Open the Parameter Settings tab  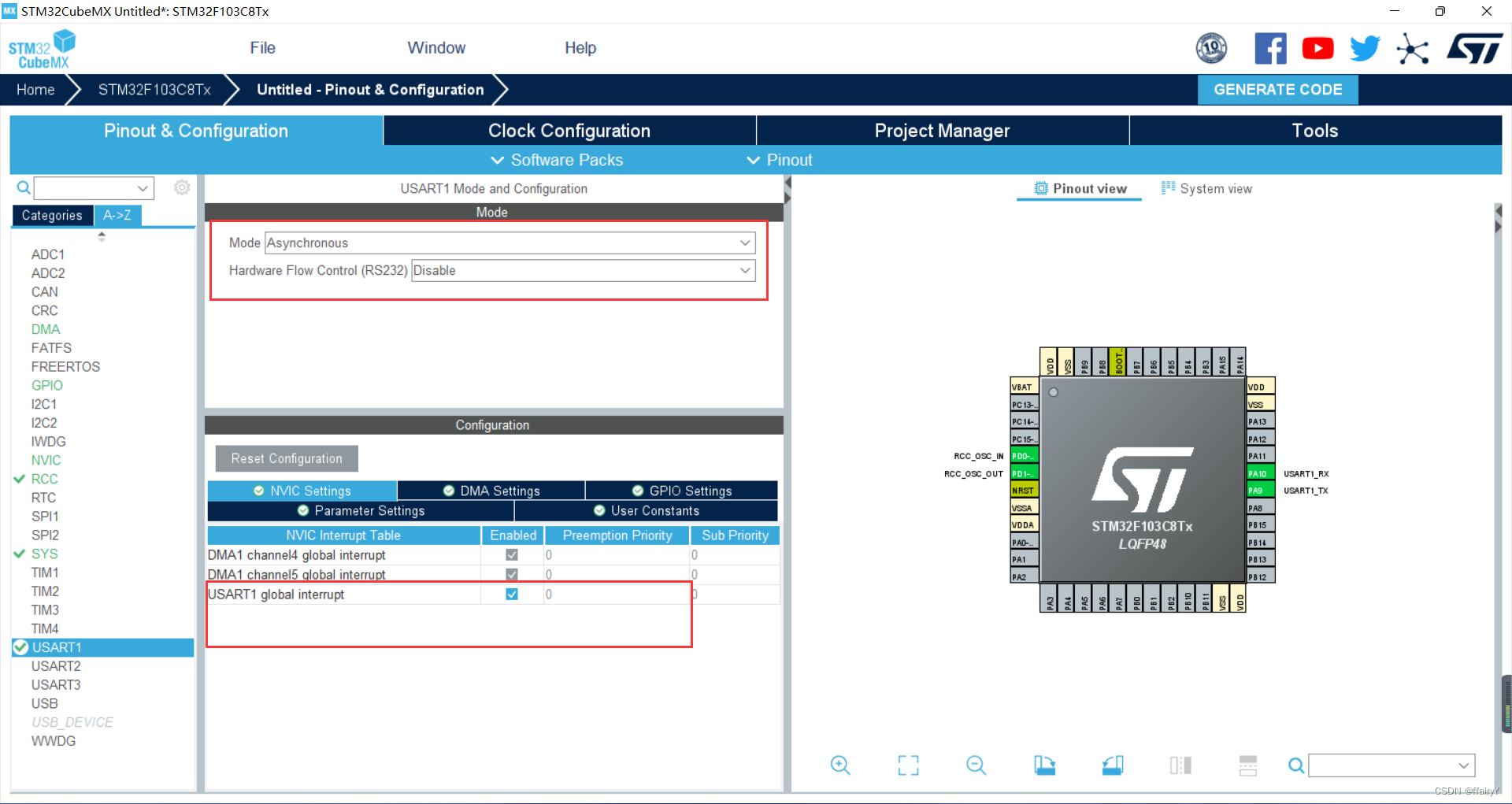pos(361,510)
